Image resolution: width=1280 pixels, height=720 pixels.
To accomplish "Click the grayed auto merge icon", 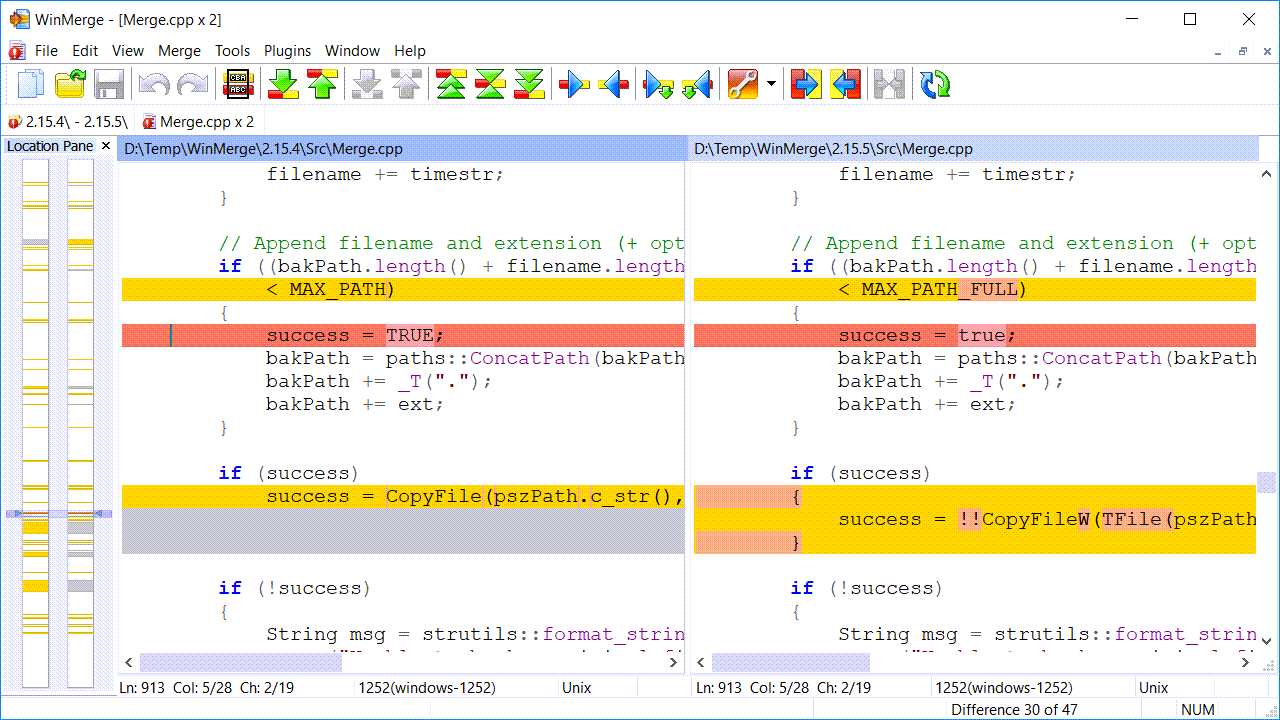I will tap(890, 84).
